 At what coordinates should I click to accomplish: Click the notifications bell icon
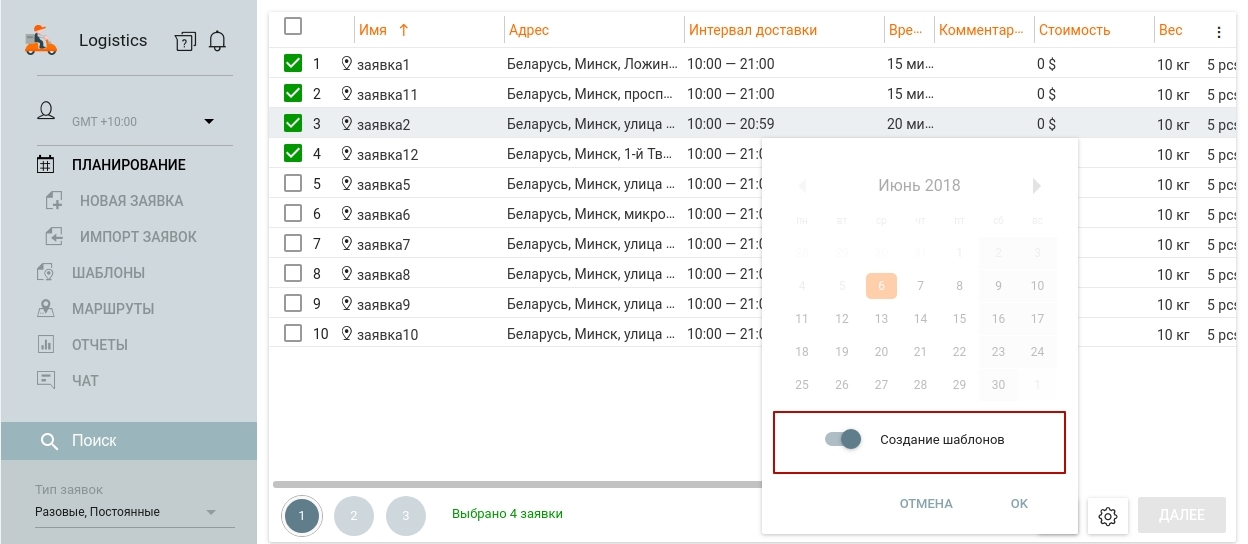coord(217,41)
